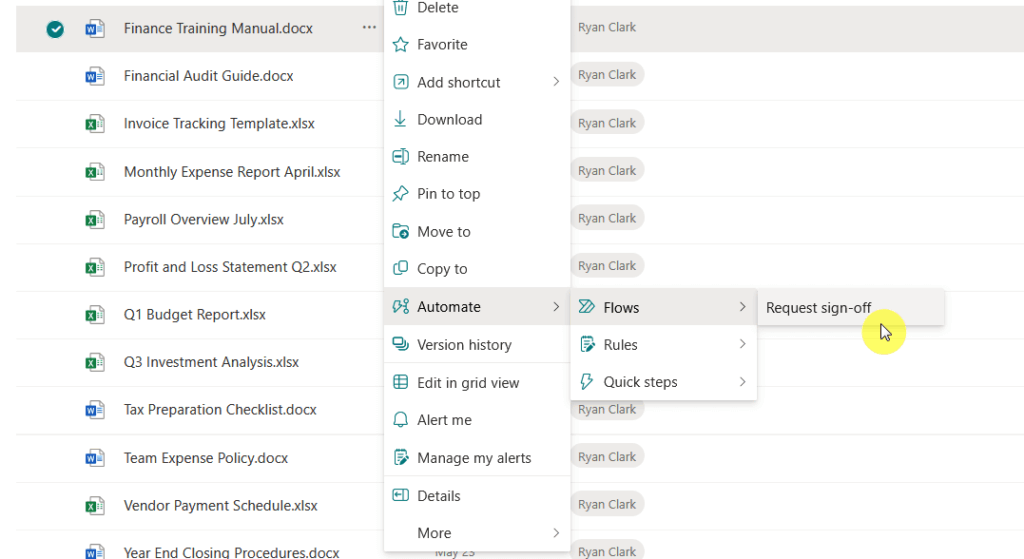Viewport: 1024px width, 559px height.
Task: Select Copy to menu entry
Action: point(477,269)
